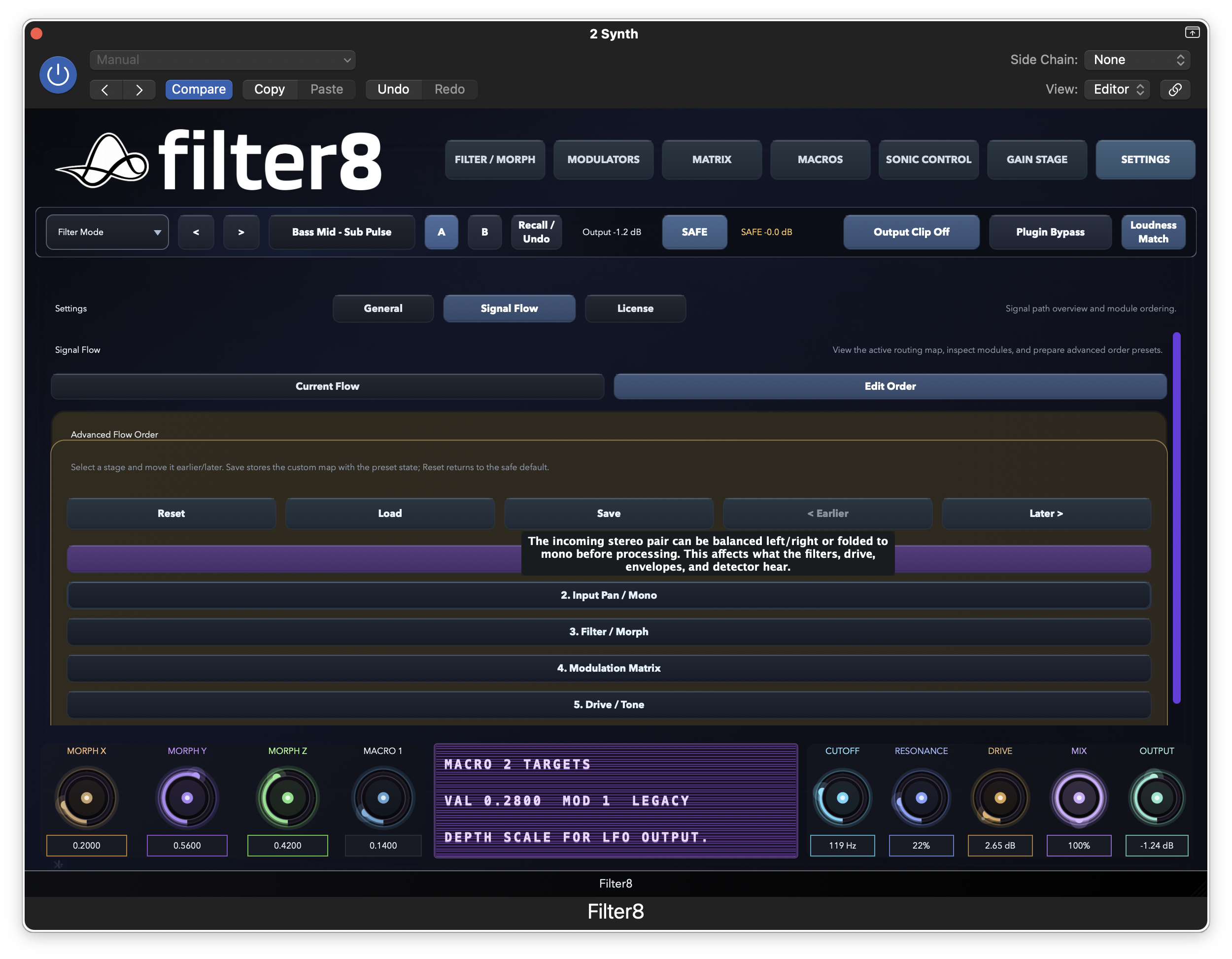
Task: Click the Redo button
Action: click(x=449, y=90)
